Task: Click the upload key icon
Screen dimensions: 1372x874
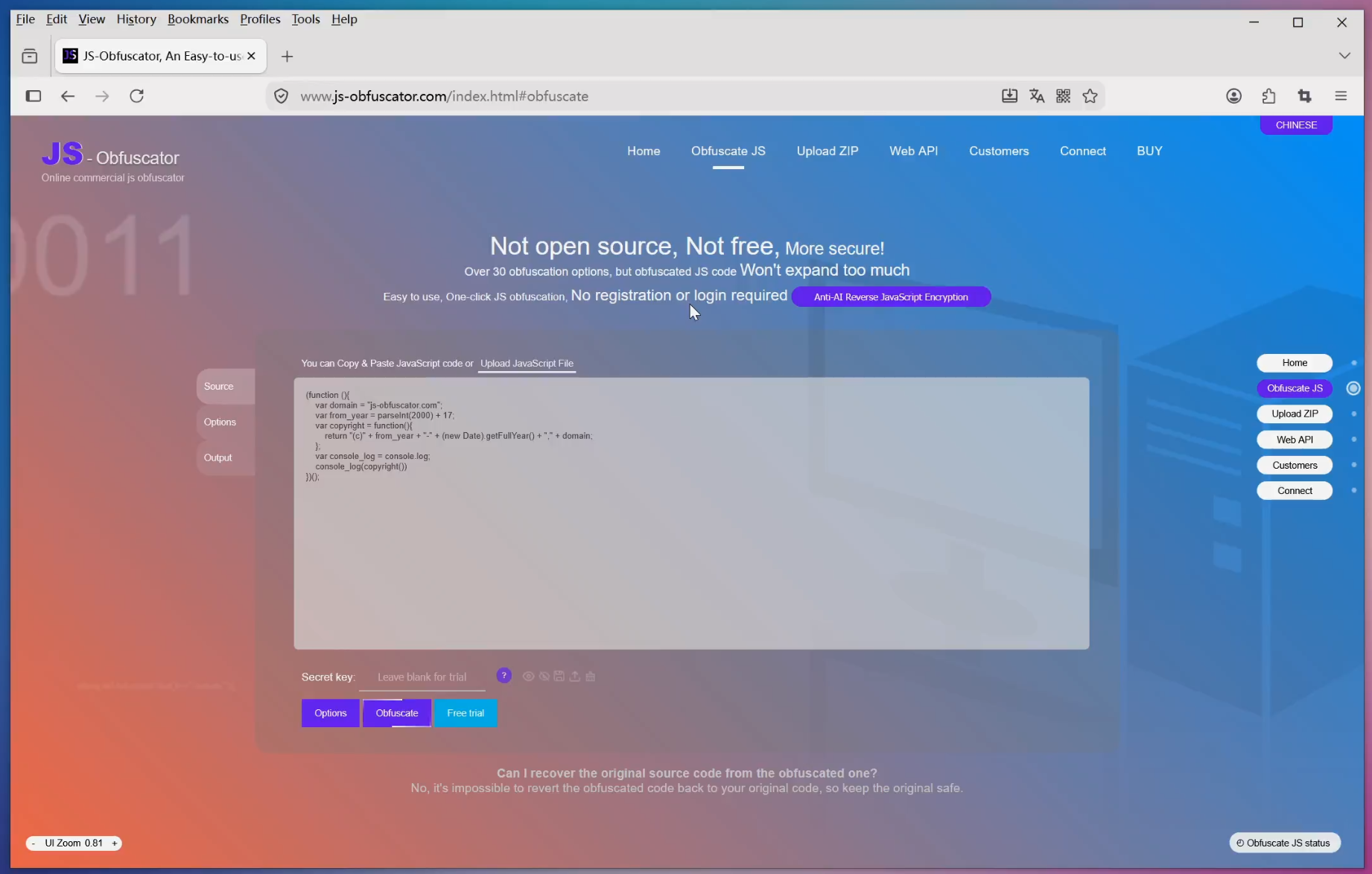Action: coord(575,677)
